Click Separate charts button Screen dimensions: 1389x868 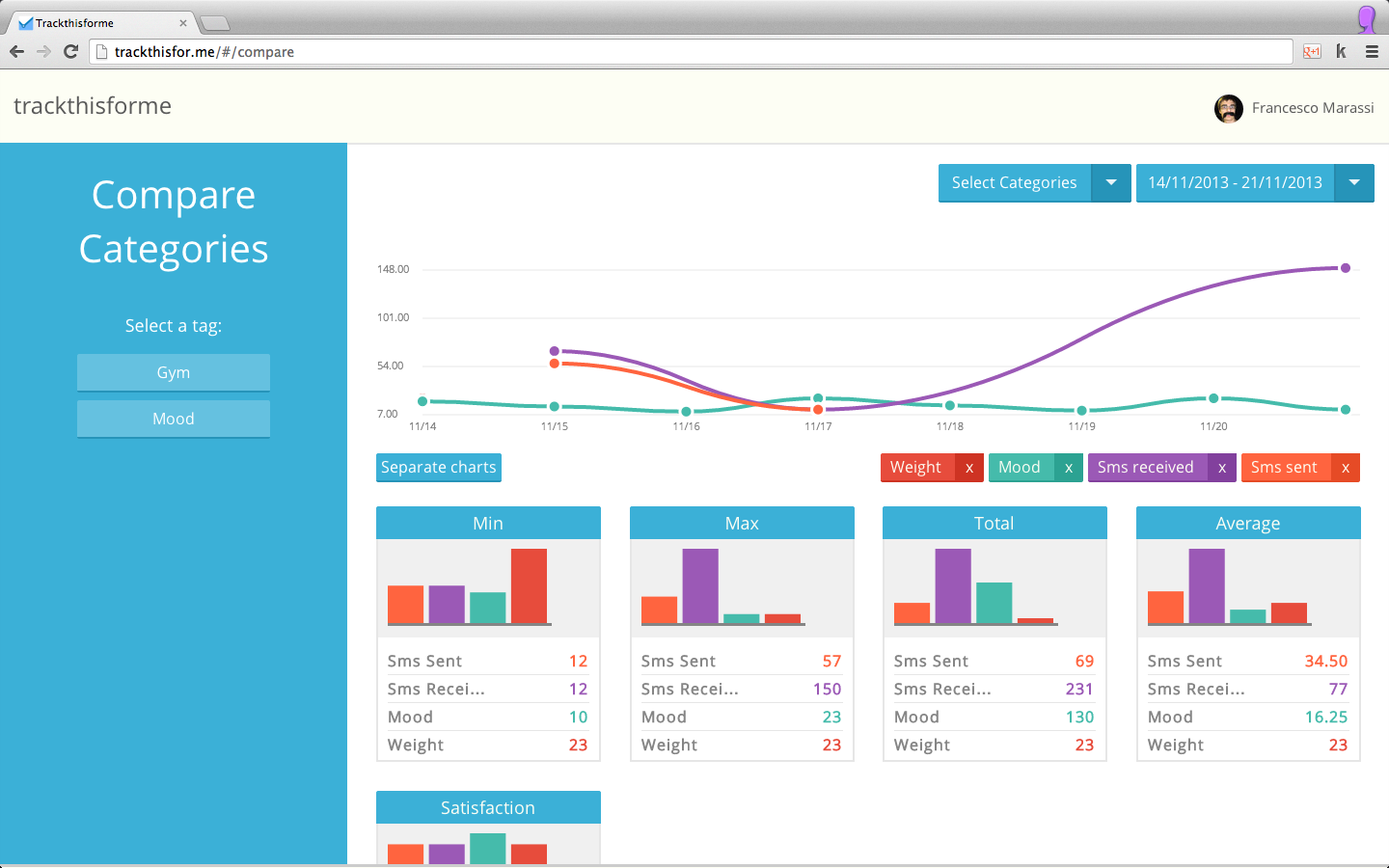click(439, 467)
